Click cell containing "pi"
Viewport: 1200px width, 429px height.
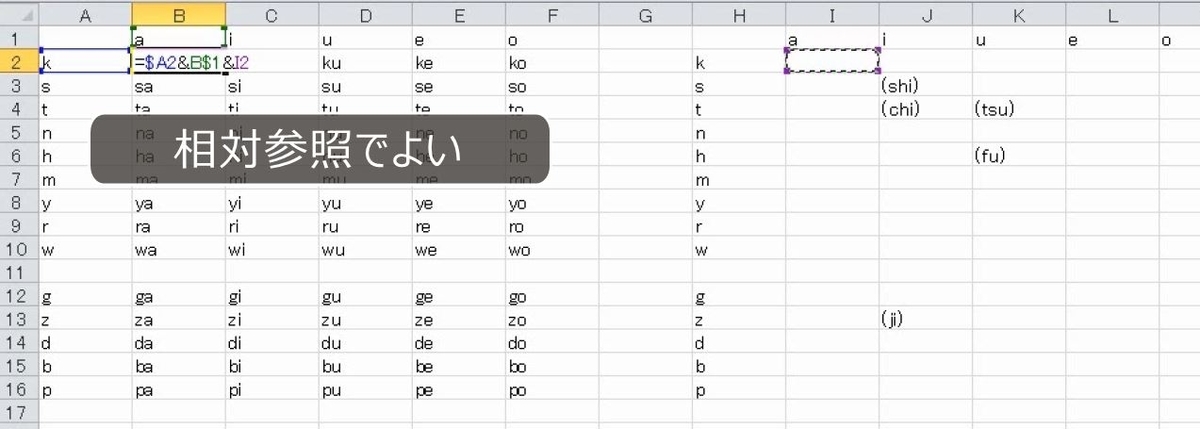click(x=272, y=390)
